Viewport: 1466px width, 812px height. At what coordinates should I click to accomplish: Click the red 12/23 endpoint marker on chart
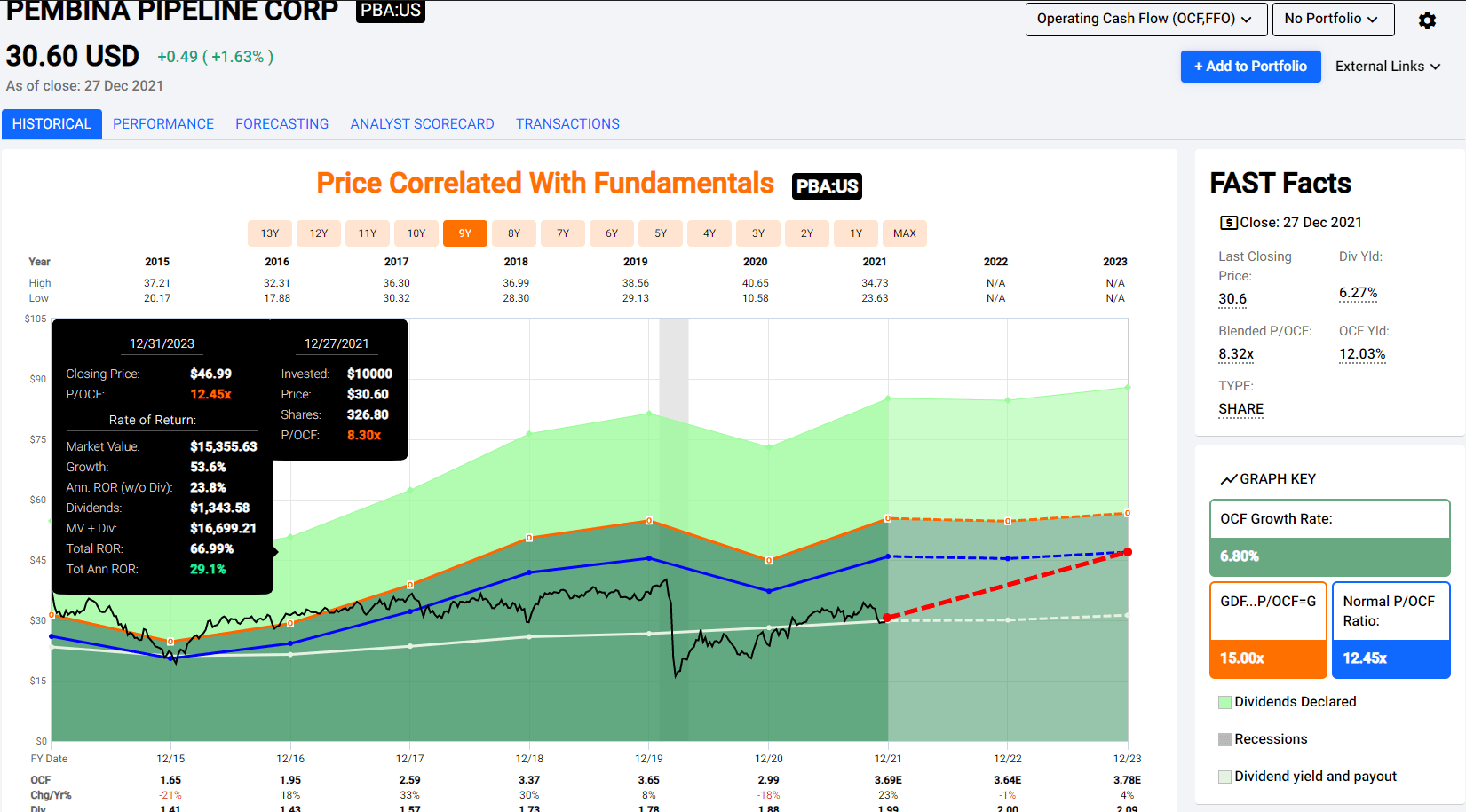[1128, 552]
